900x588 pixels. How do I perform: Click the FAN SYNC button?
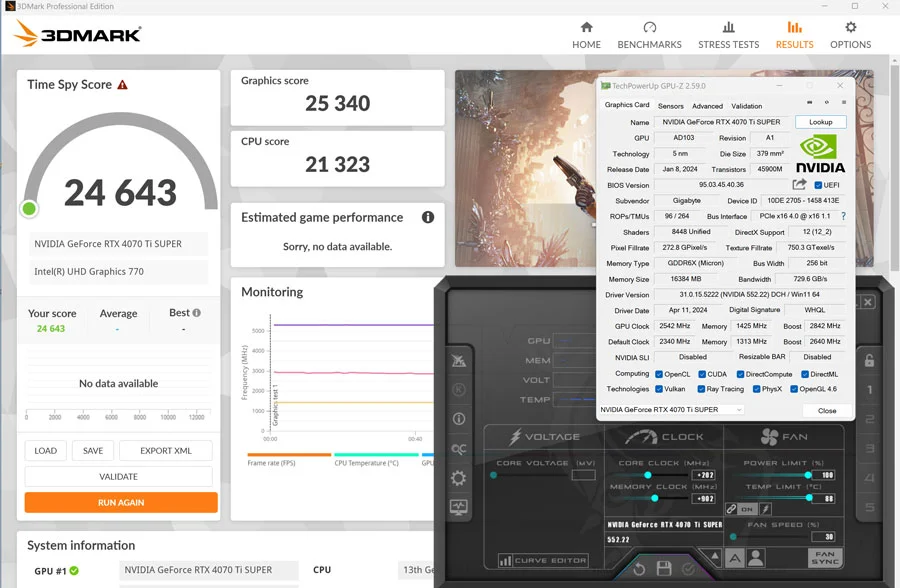point(824,558)
